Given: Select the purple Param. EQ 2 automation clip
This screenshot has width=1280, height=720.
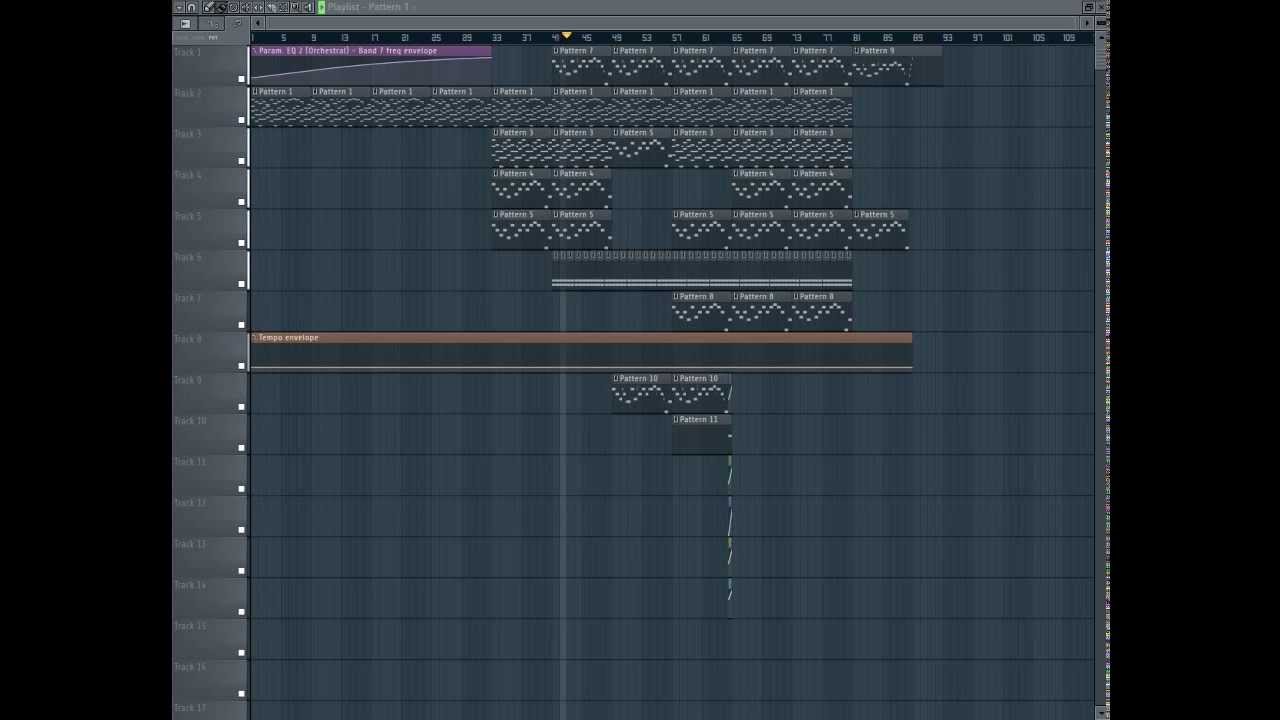Looking at the screenshot, I should tap(371, 66).
